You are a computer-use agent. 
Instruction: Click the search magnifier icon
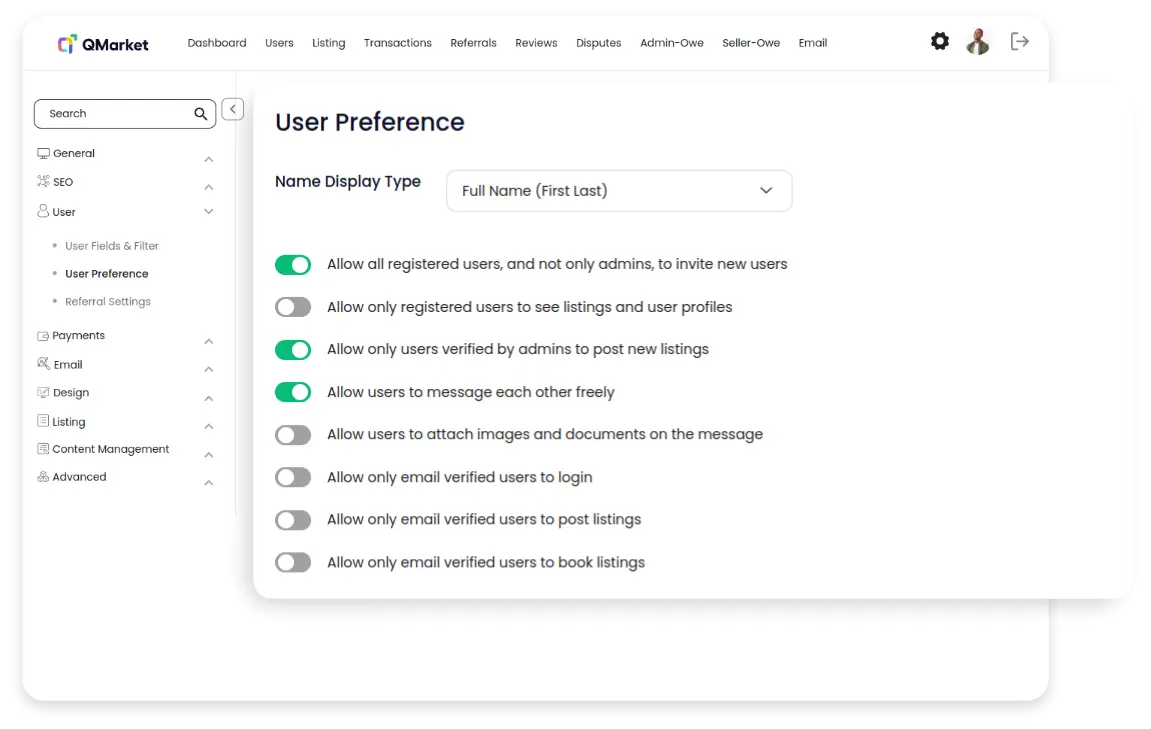coord(201,114)
